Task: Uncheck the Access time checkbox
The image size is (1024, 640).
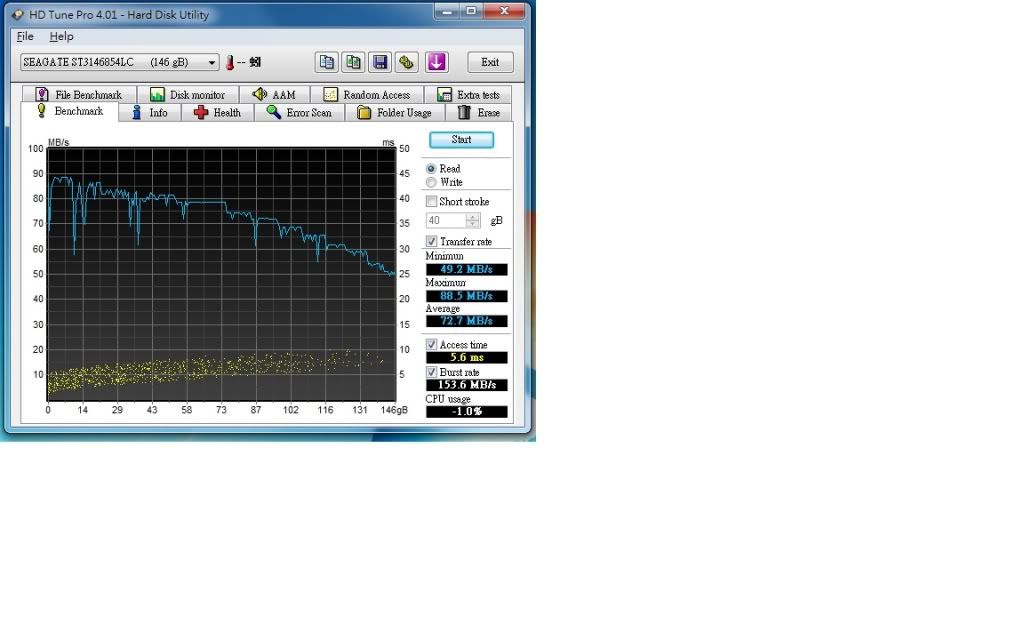Action: tap(431, 344)
